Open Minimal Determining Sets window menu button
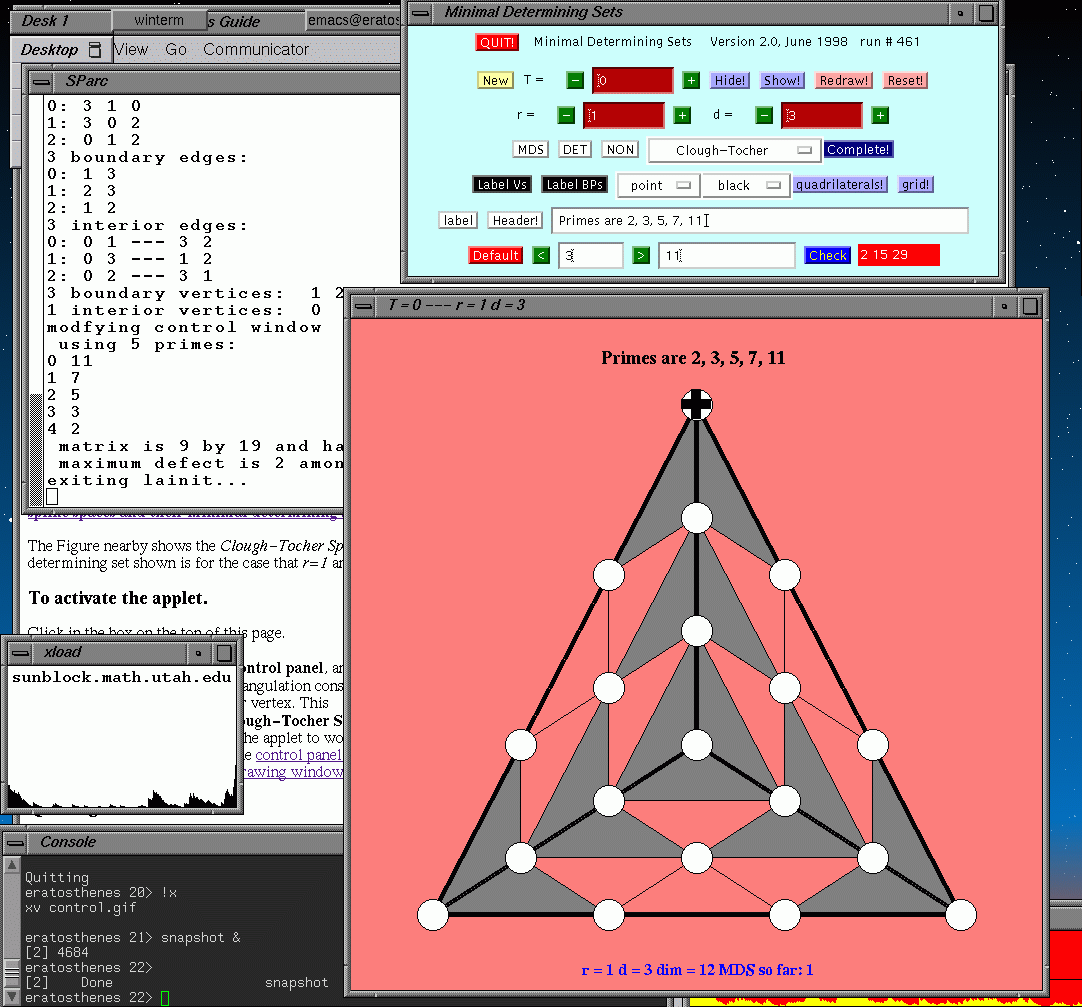This screenshot has width=1082, height=1007. coord(422,13)
